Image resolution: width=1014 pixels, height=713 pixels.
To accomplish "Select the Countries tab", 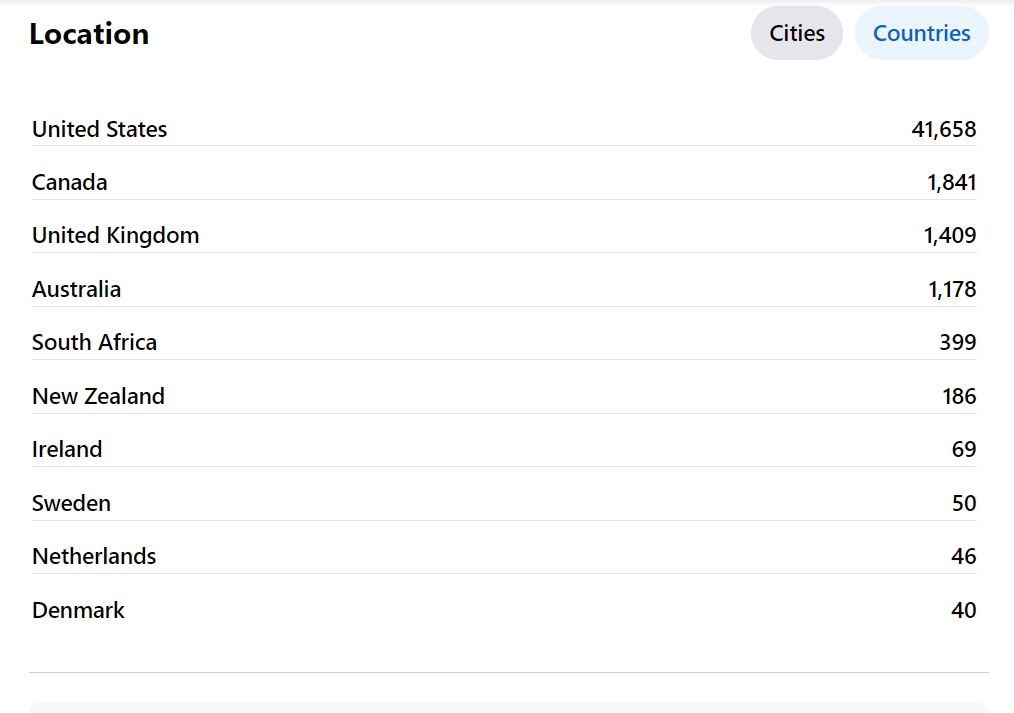I will [x=921, y=33].
